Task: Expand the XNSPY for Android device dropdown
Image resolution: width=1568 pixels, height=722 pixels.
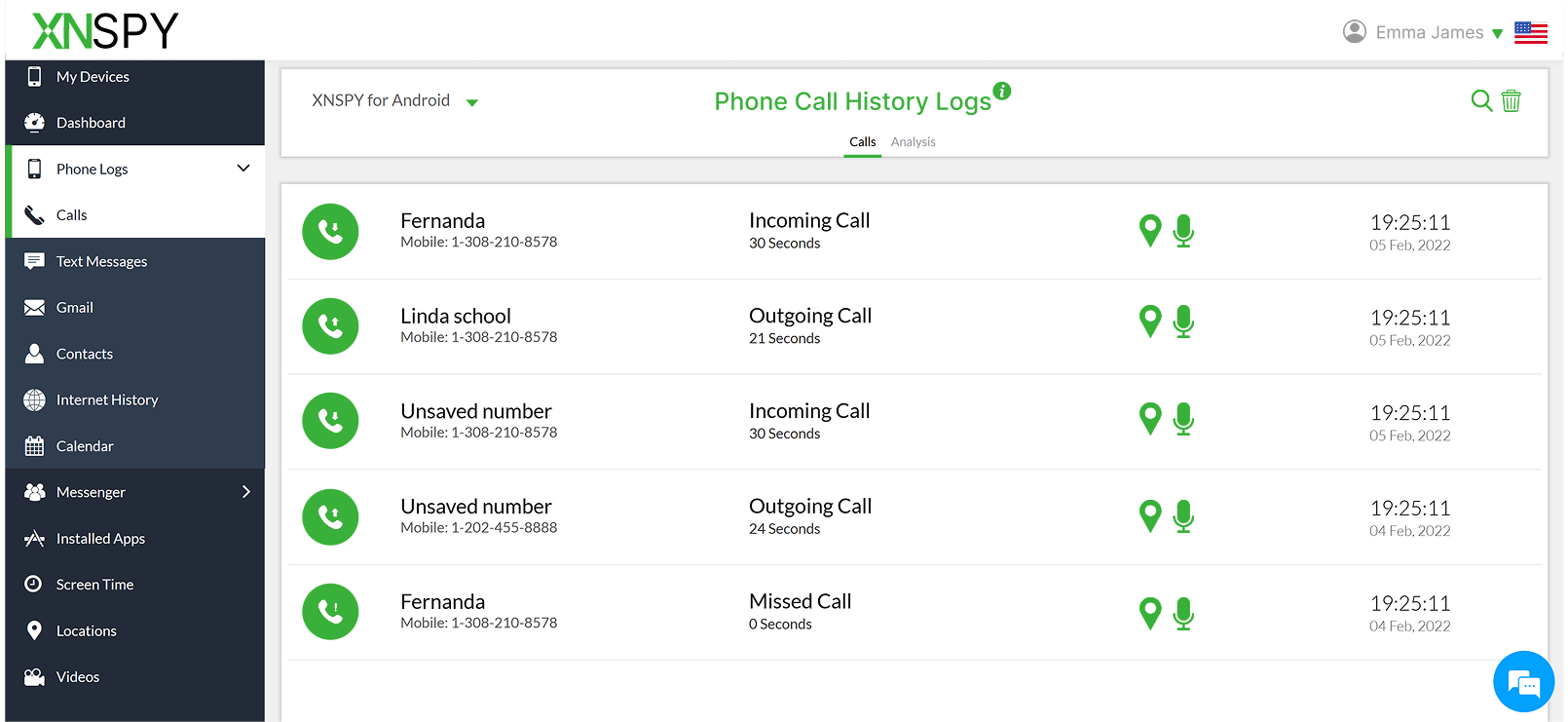Action: pos(472,102)
